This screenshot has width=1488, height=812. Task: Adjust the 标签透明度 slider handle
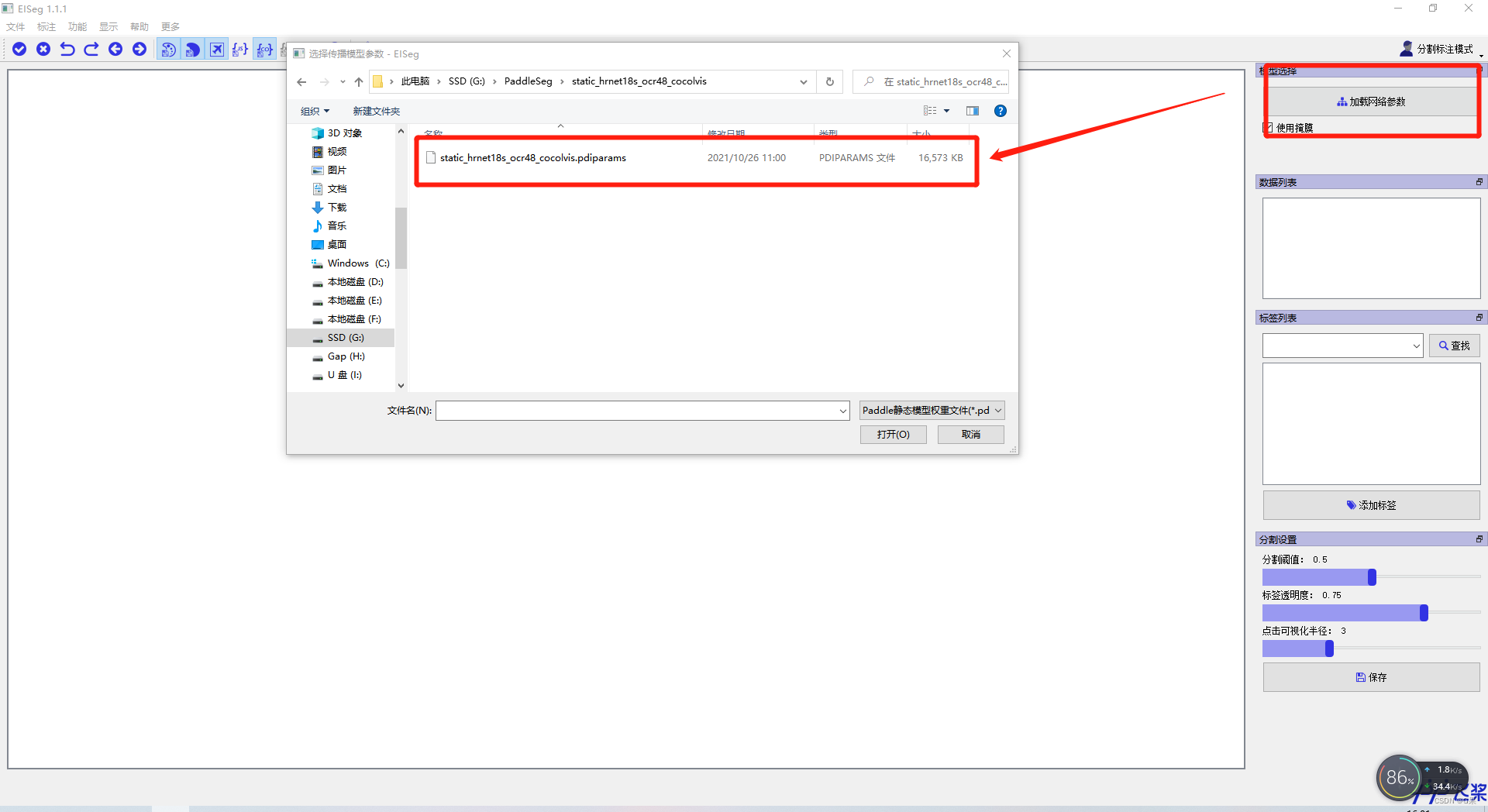(1424, 613)
